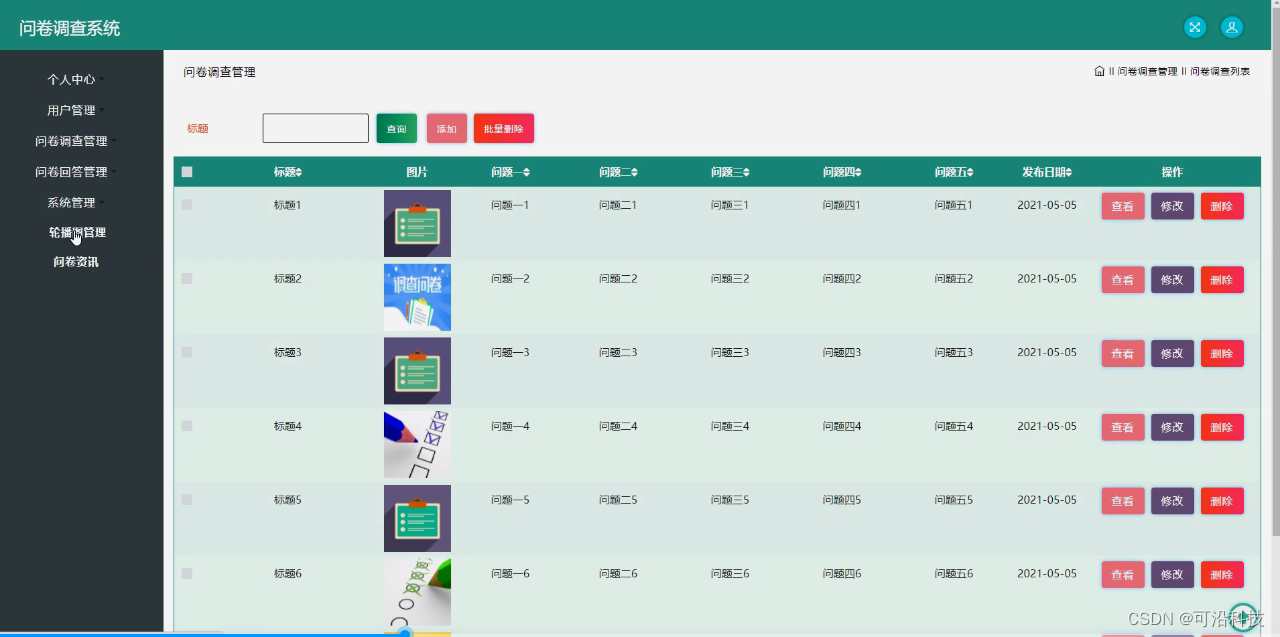Click the 问卷调查管理 breadcrumb link
The width and height of the screenshot is (1280, 637).
(x=1147, y=72)
